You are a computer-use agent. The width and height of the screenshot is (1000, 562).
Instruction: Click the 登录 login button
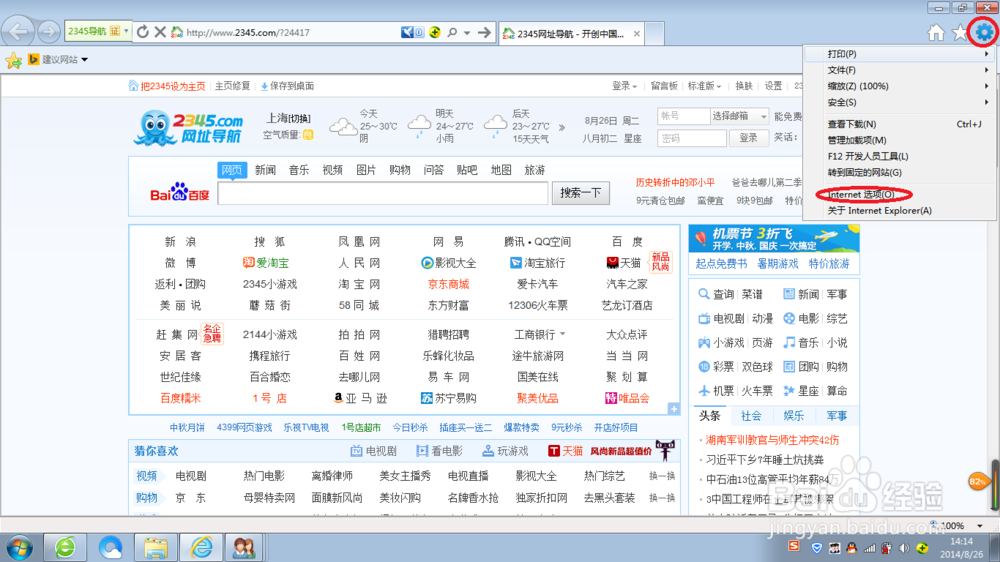pyautogui.click(x=748, y=138)
